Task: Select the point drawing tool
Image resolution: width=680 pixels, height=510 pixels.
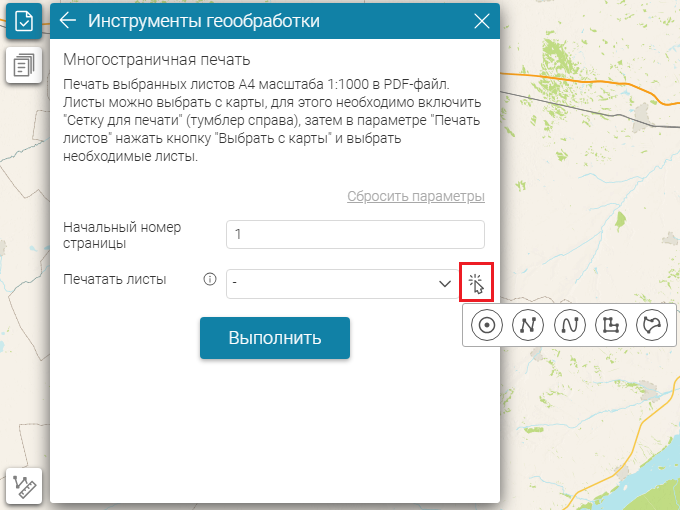Action: pyautogui.click(x=487, y=325)
